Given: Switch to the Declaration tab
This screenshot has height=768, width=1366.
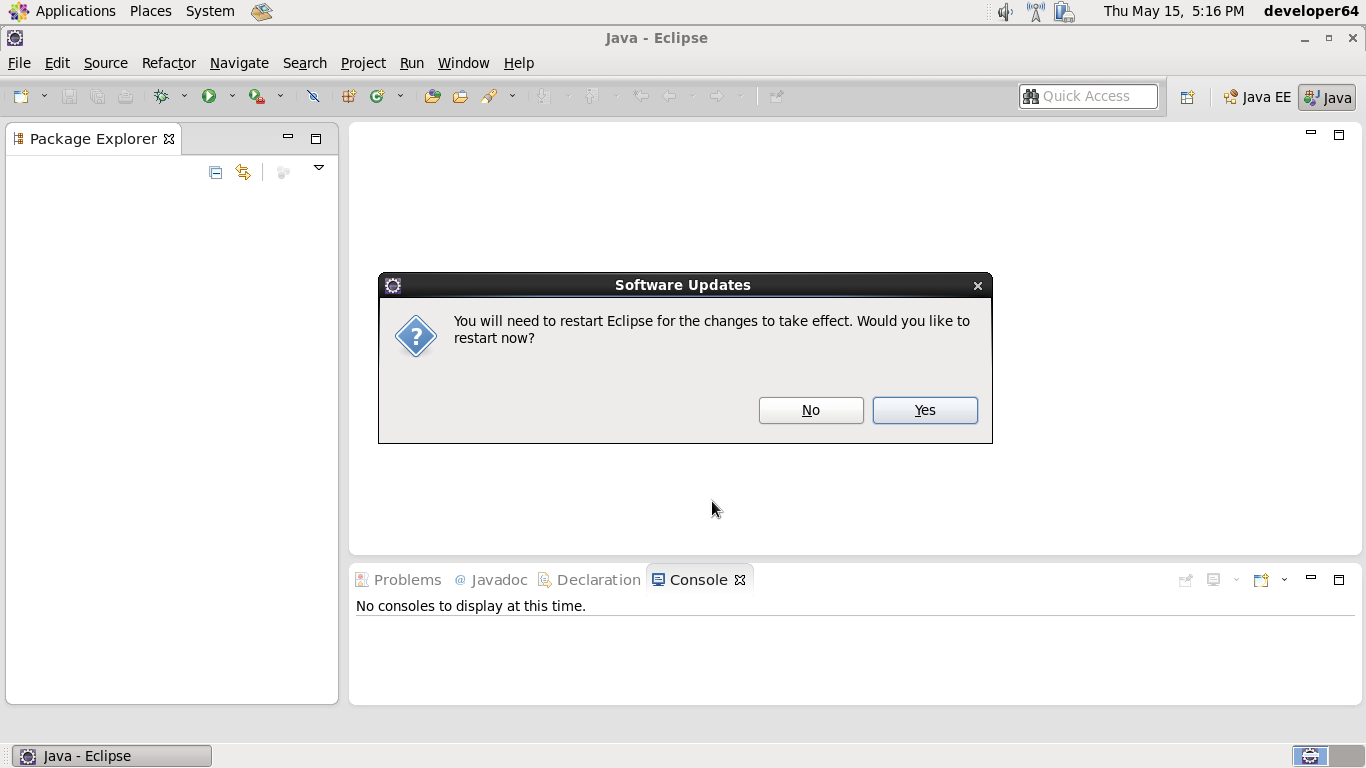Looking at the screenshot, I should click(589, 580).
